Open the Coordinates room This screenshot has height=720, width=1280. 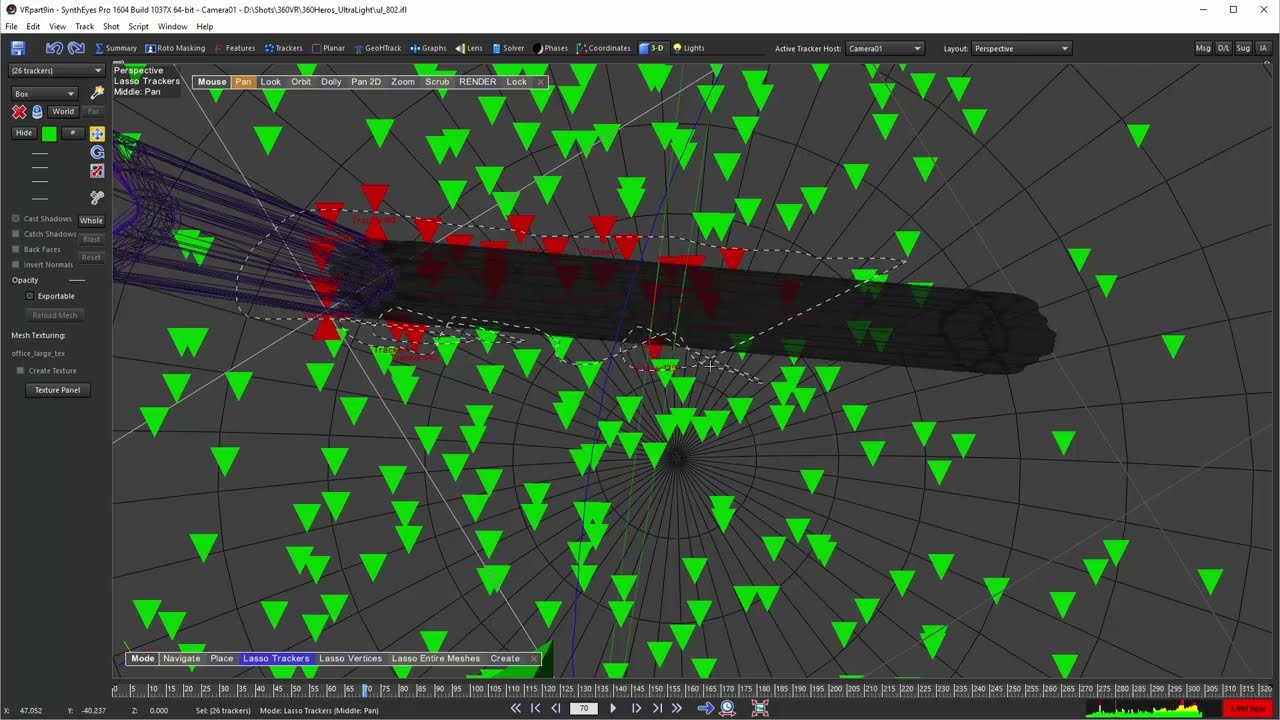point(604,48)
